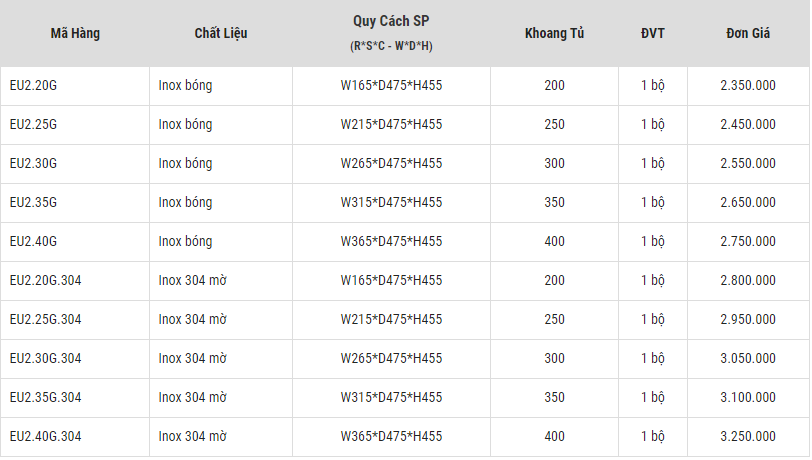Select W265*D475*H455 in EU2.30G row

click(391, 163)
